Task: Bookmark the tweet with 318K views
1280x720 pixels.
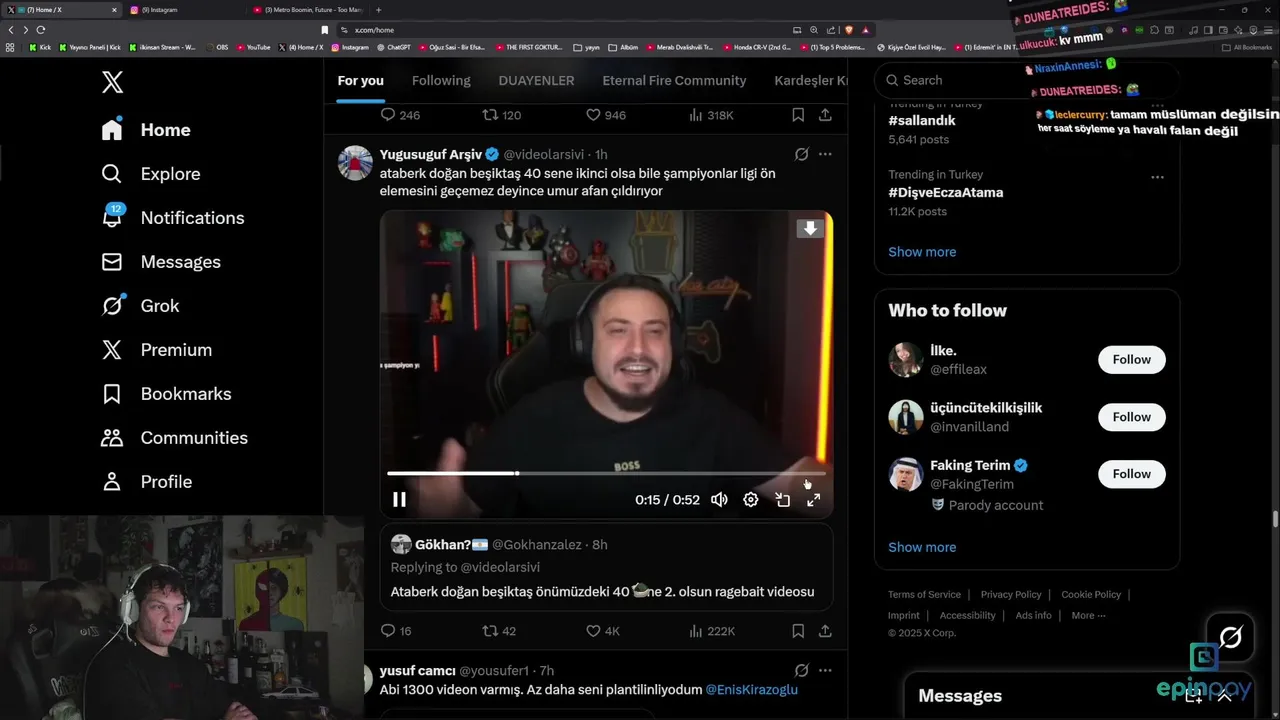Action: point(798,115)
